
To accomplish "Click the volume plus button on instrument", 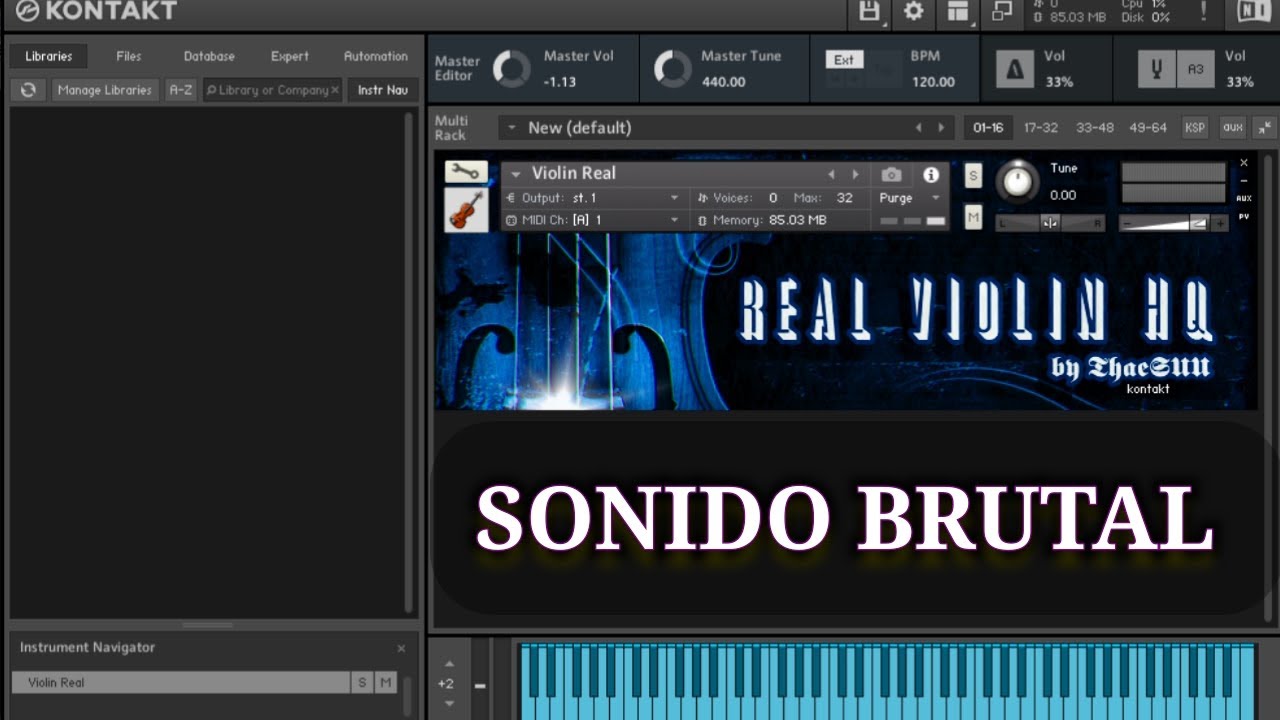I will (x=1220, y=223).
